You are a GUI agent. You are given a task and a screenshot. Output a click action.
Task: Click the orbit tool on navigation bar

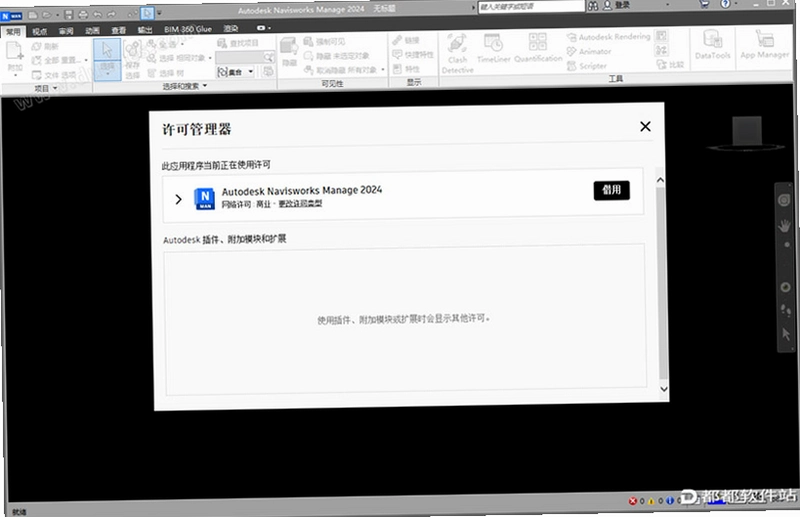785,287
